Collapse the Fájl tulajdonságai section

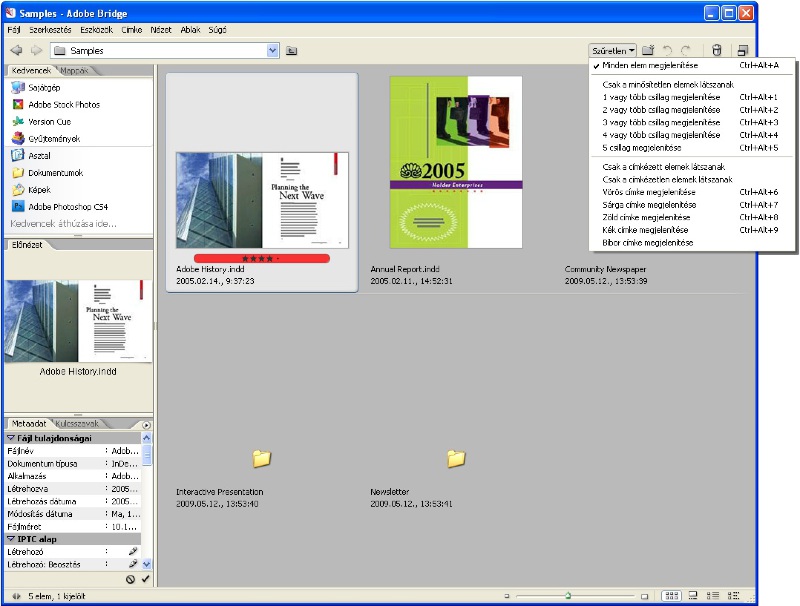click(x=11, y=438)
